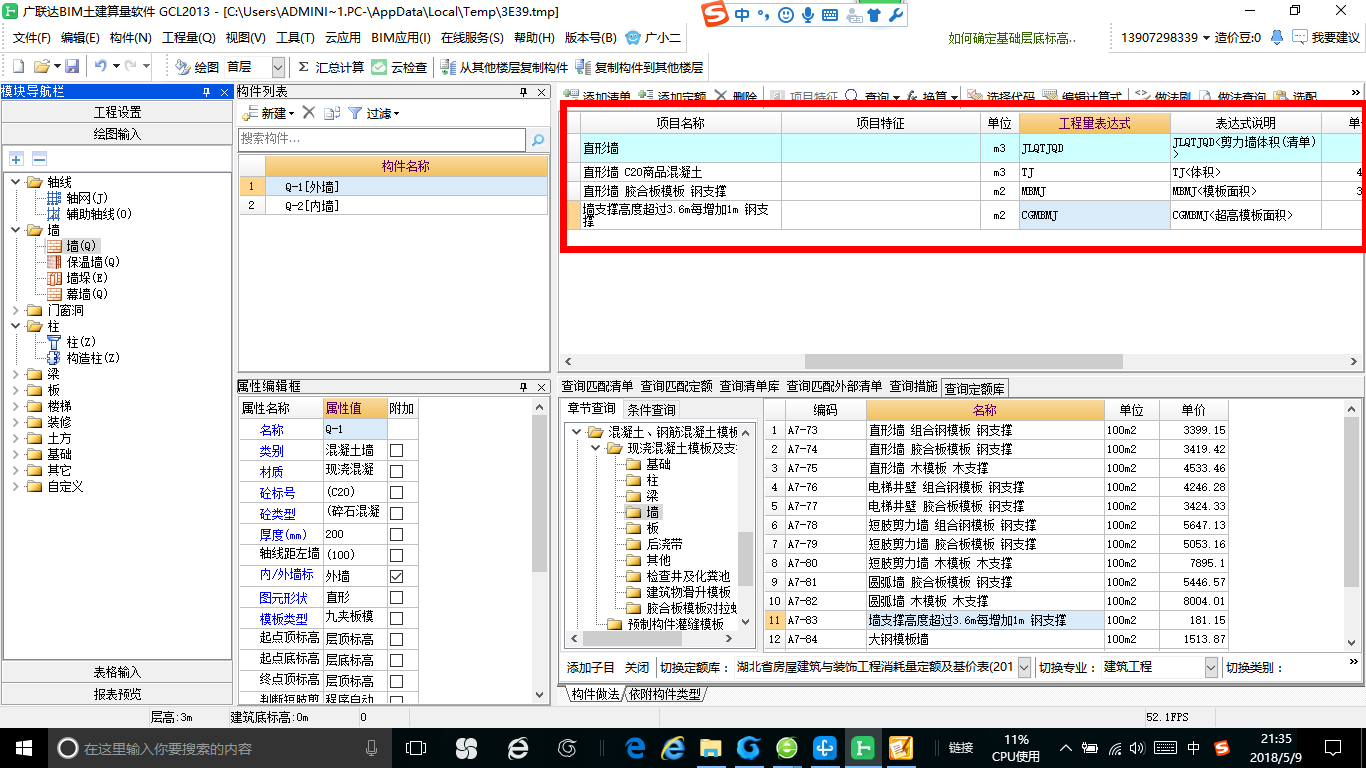Viewport: 1366px width, 768px height.
Task: Click the search magnifier icon in component list
Action: (538, 139)
